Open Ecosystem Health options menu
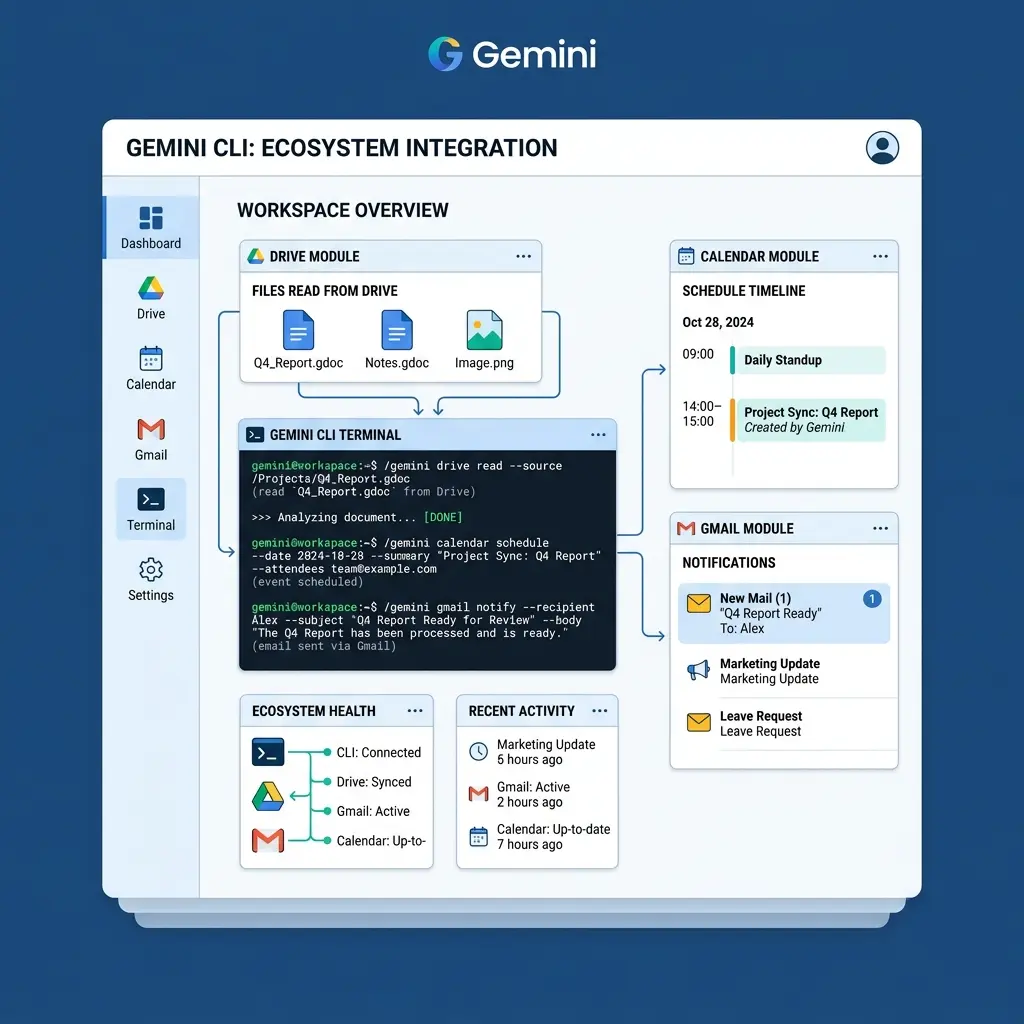 (x=415, y=711)
